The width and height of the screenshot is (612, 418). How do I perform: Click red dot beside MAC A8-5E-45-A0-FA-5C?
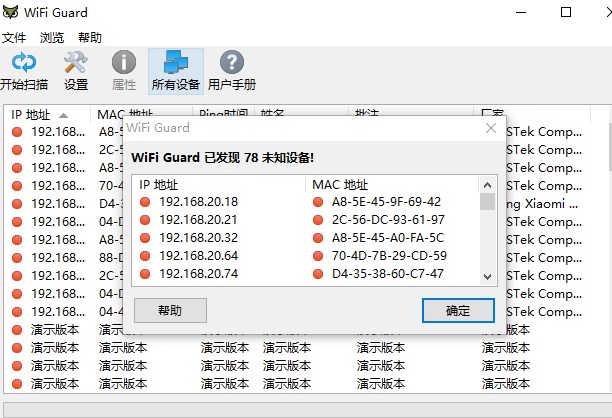click(318, 238)
